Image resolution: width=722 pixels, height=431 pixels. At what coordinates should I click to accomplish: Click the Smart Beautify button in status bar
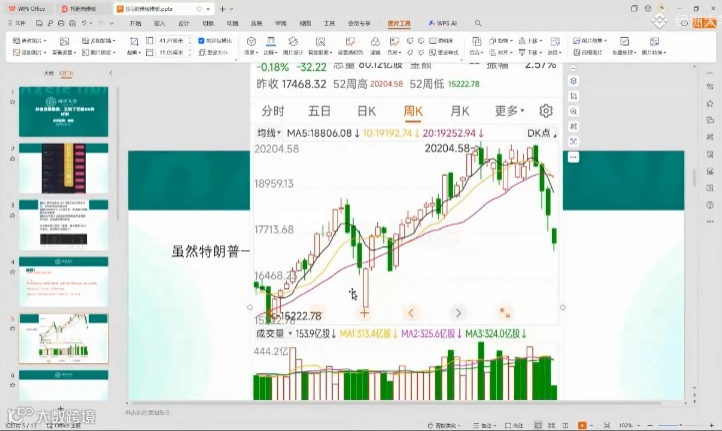pyautogui.click(x=444, y=425)
